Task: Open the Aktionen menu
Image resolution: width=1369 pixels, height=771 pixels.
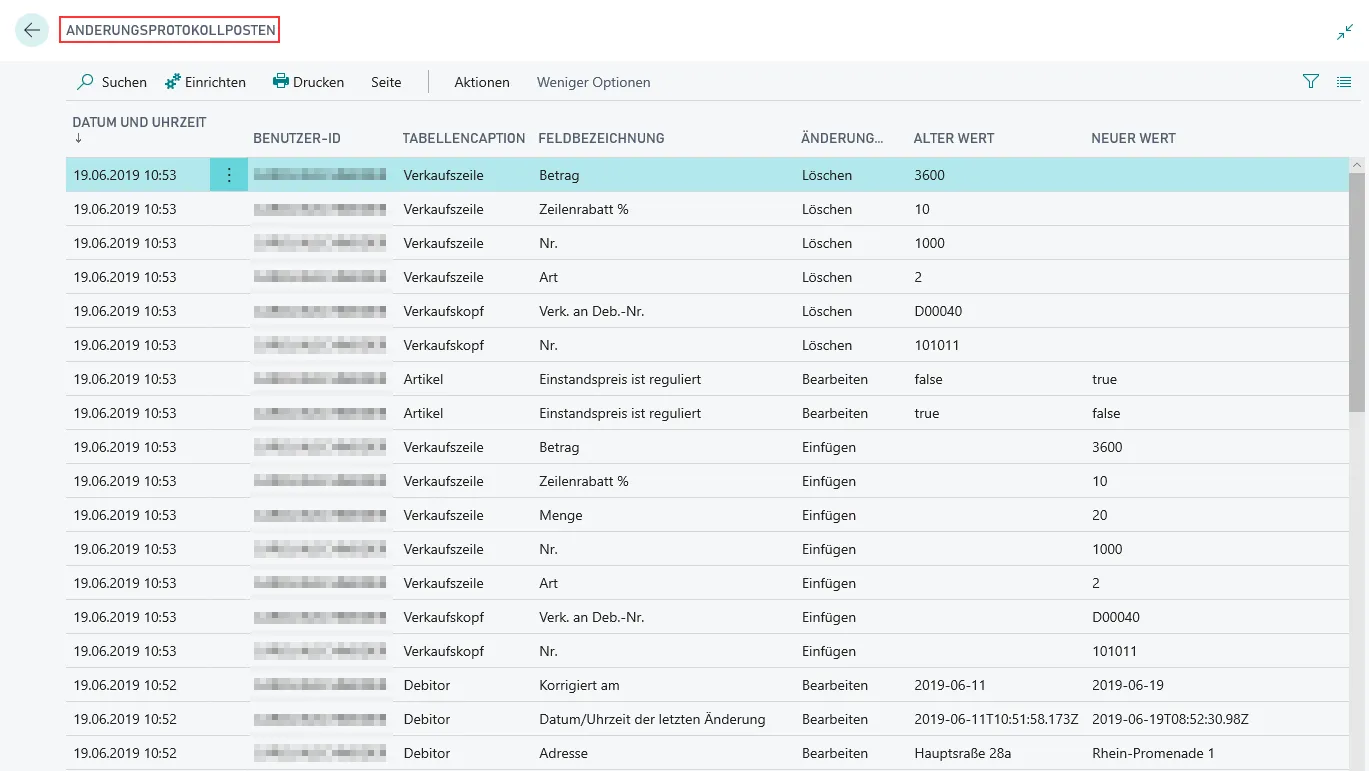Action: (x=482, y=82)
